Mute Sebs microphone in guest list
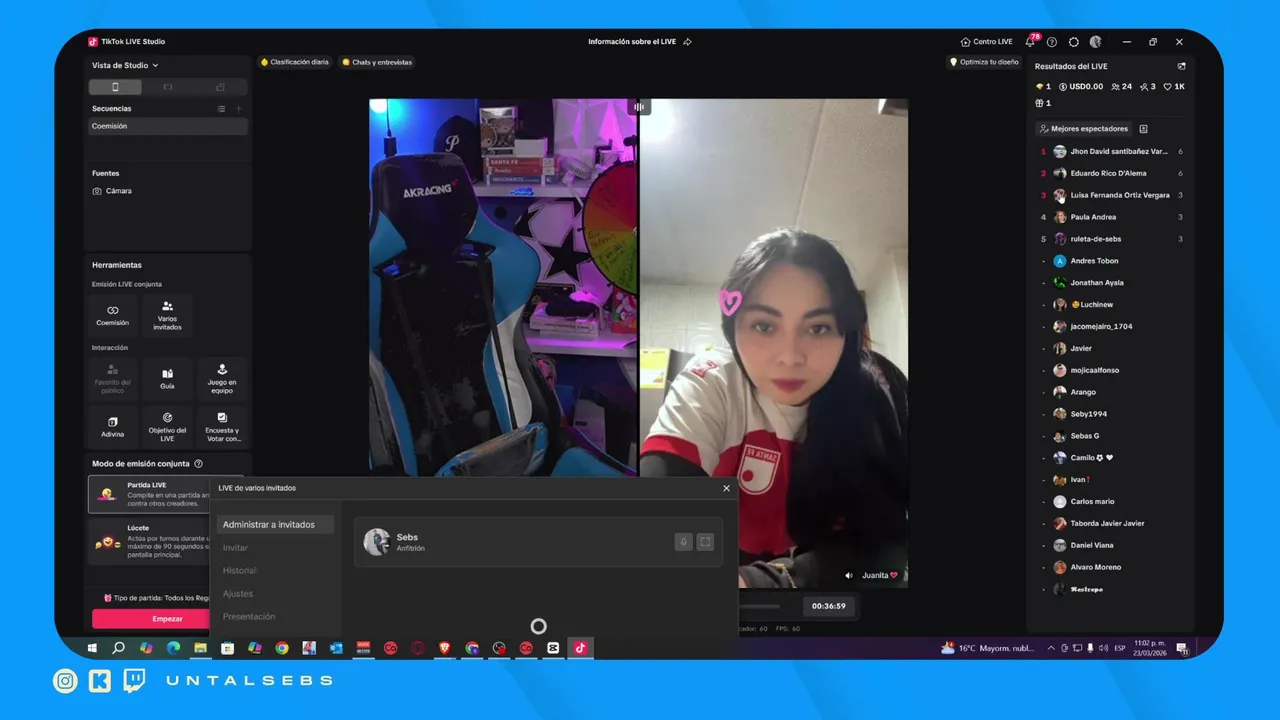The width and height of the screenshot is (1280, 720). [684, 542]
